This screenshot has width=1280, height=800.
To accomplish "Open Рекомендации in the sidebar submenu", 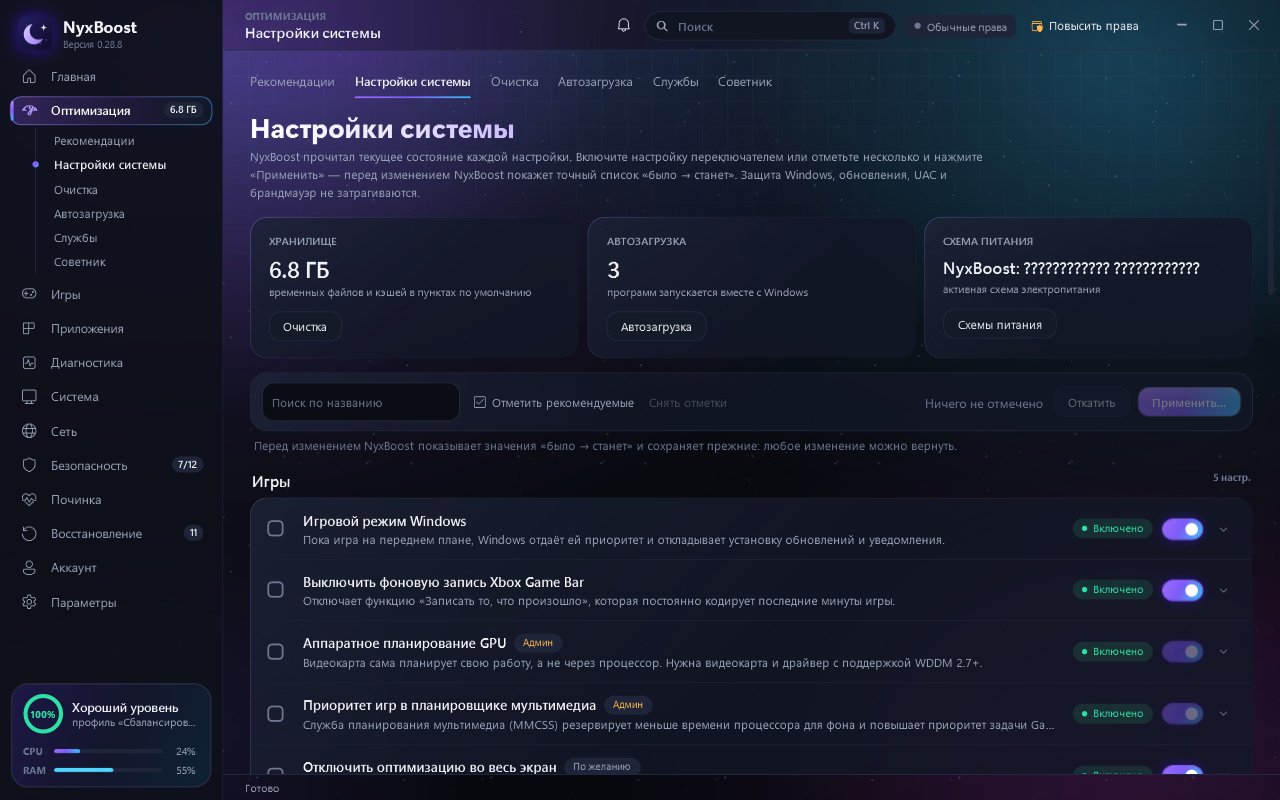I will [94, 141].
